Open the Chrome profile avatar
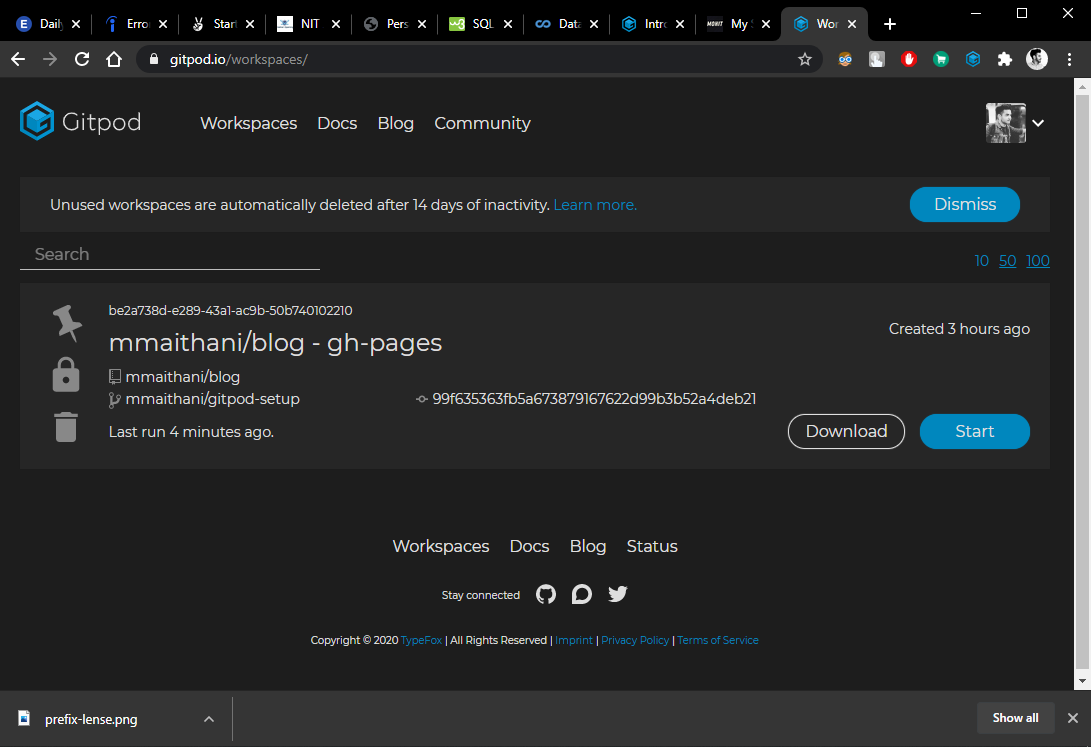Screen dimensions: 1091x747 point(1037,59)
